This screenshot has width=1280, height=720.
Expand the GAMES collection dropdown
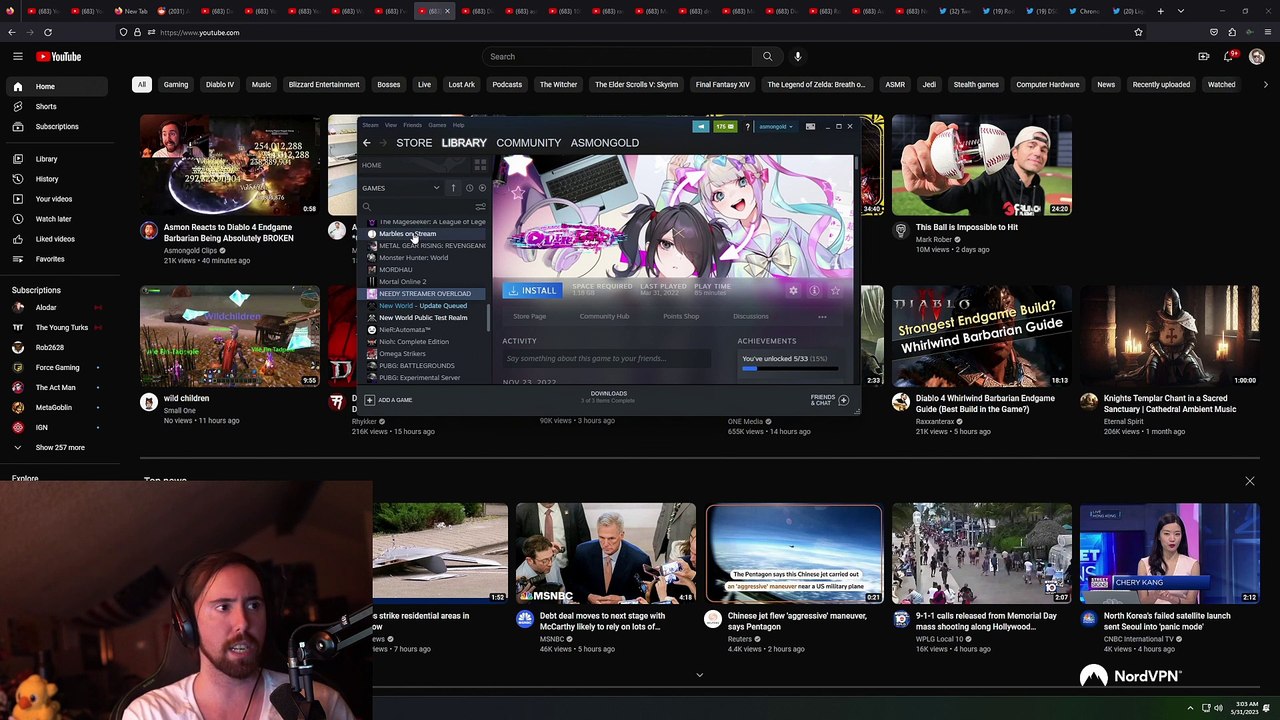[x=436, y=188]
